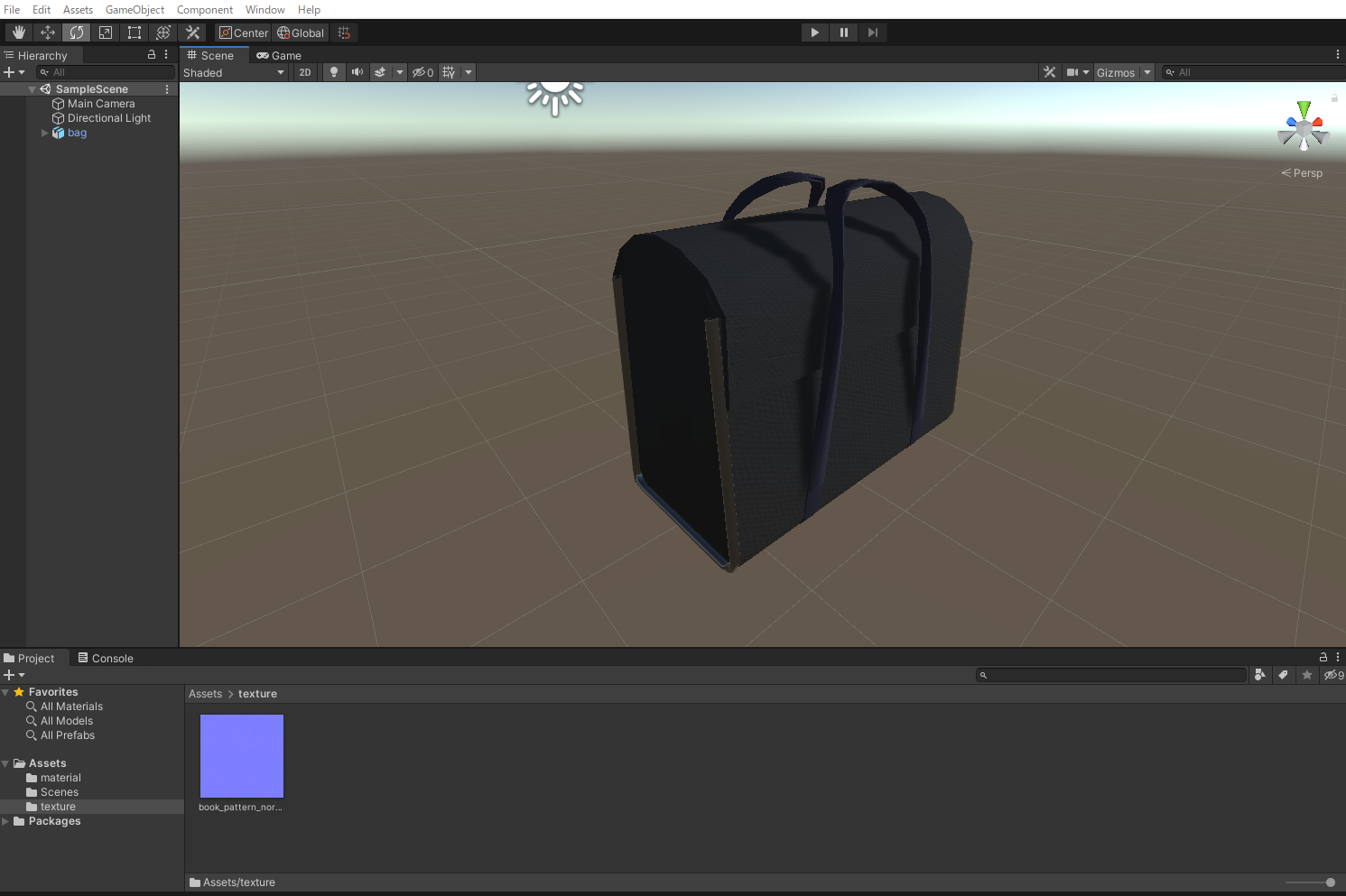The image size is (1346, 896).
Task: Toggle 2D mode in the Scene view
Action: coord(305,72)
